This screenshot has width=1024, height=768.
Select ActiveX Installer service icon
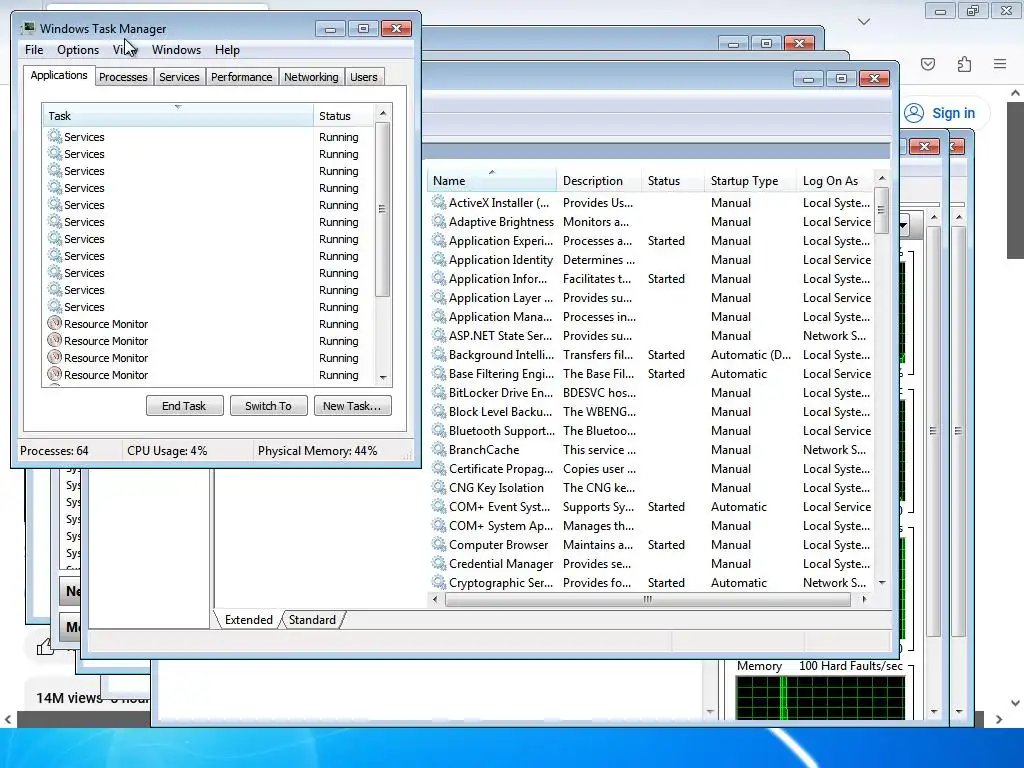439,202
